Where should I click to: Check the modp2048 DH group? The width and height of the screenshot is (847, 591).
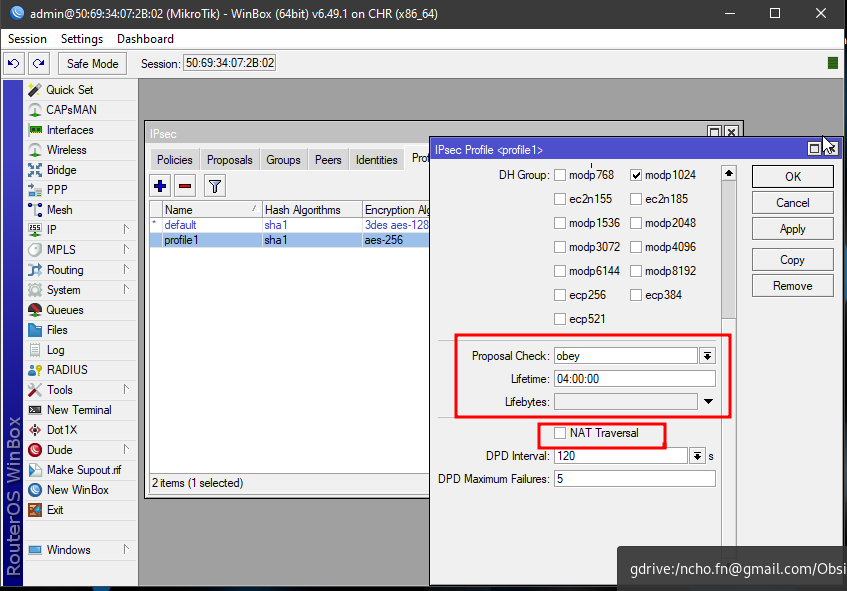pos(635,223)
